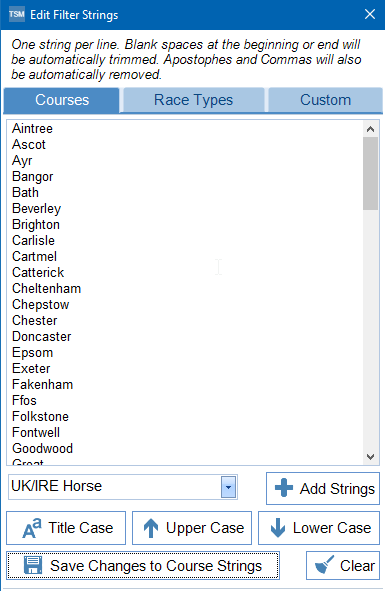Image resolution: width=385 pixels, height=591 pixels.
Task: Switch to the Race Types tab
Action: click(193, 100)
